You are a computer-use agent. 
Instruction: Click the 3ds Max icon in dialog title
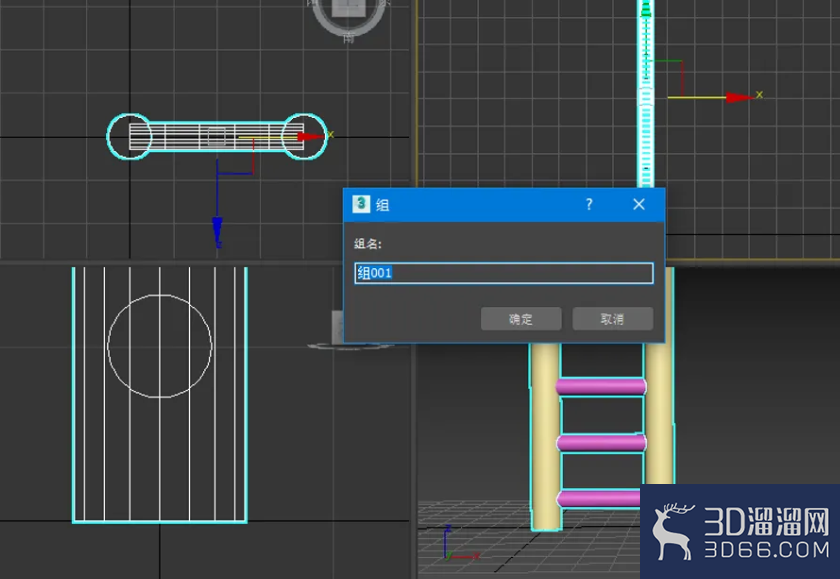(361, 204)
